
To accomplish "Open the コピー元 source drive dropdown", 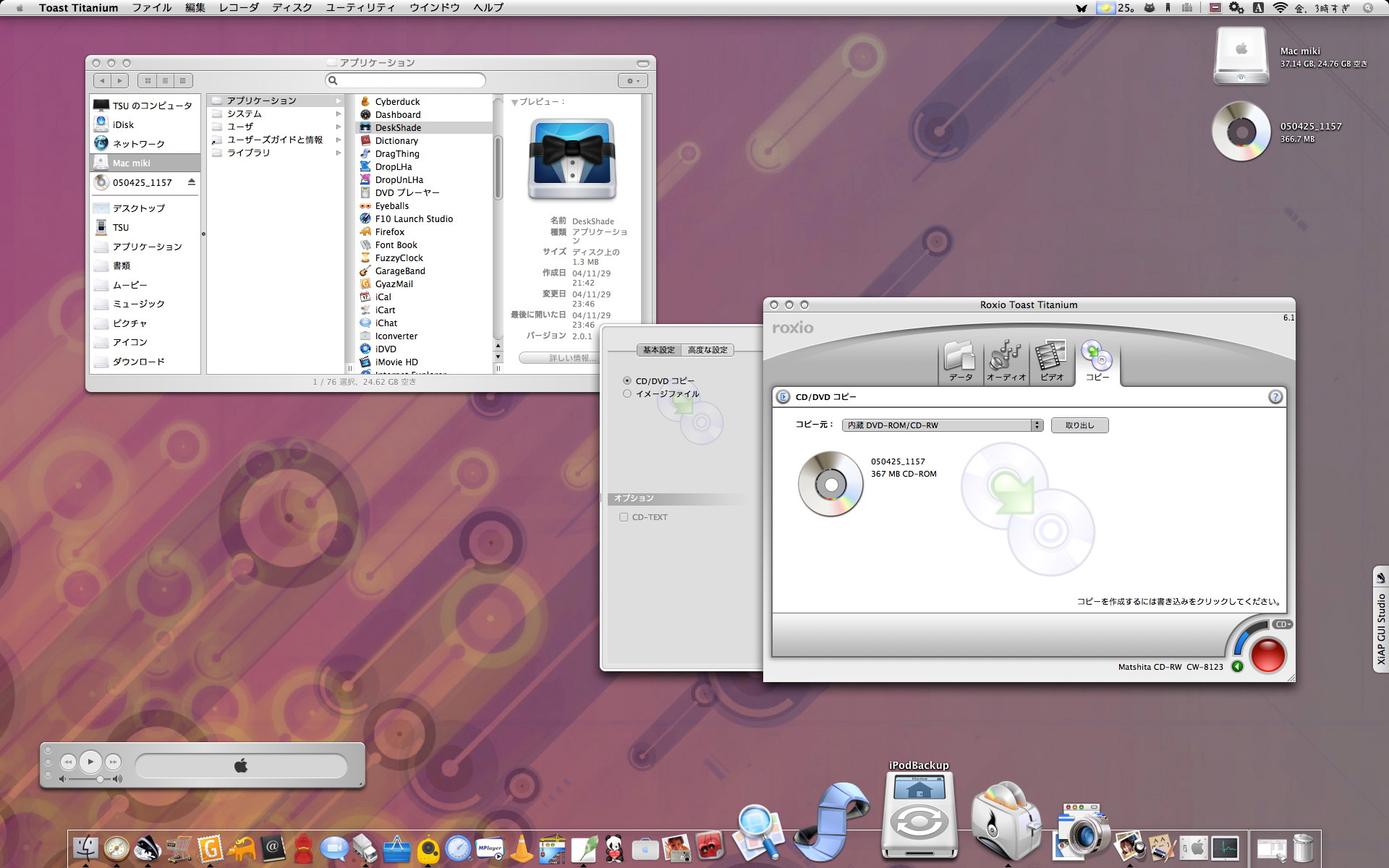I will [x=942, y=425].
